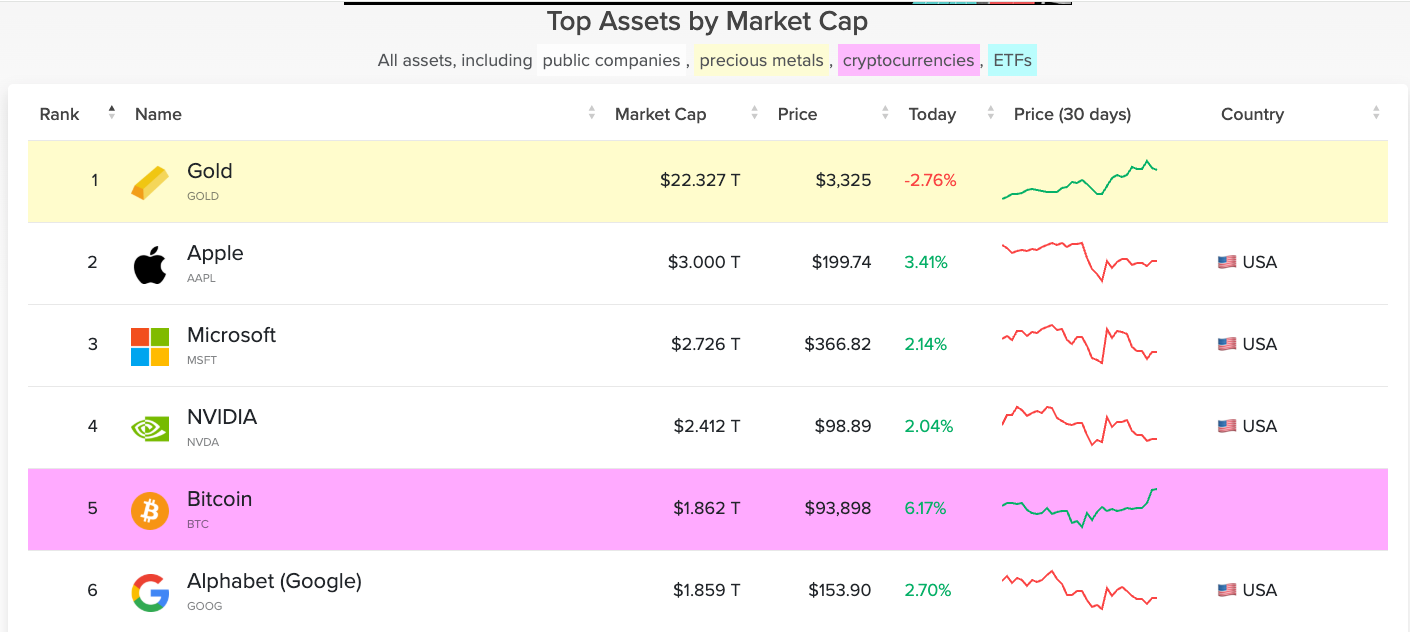1410x632 pixels.
Task: Click the USA flag in NVIDIA row
Action: [x=1227, y=426]
